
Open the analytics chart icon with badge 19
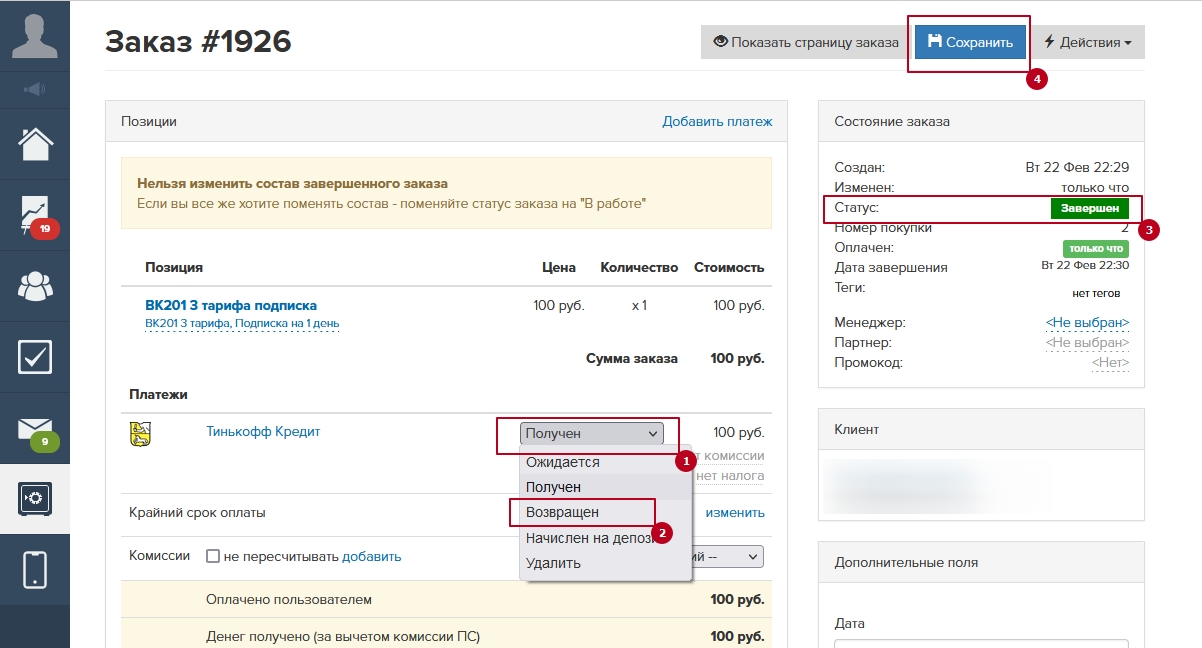[34, 214]
